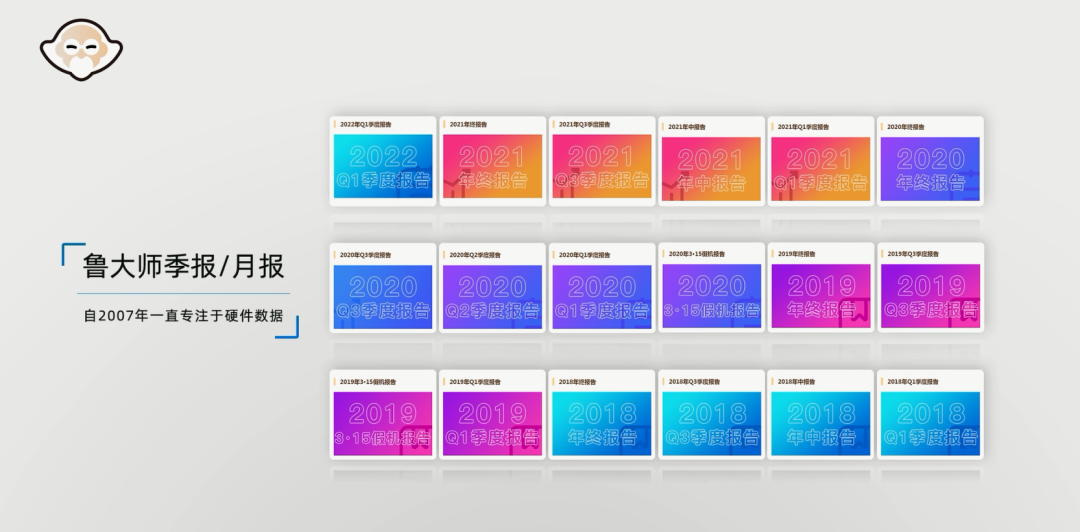This screenshot has width=1080, height=532.
Task: Open the 2018年Q1季度报告 card
Action: point(931,415)
